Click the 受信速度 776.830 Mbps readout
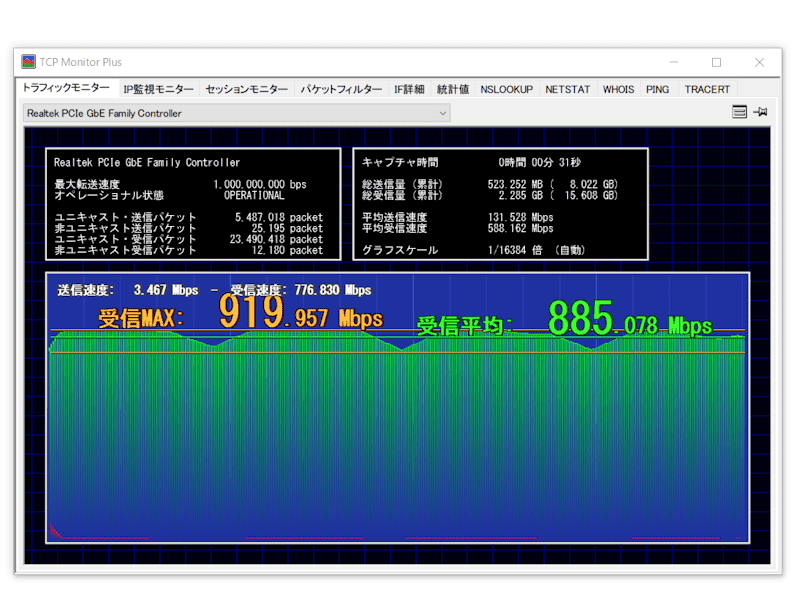Screen dimensions: 800x600 tap(301, 290)
